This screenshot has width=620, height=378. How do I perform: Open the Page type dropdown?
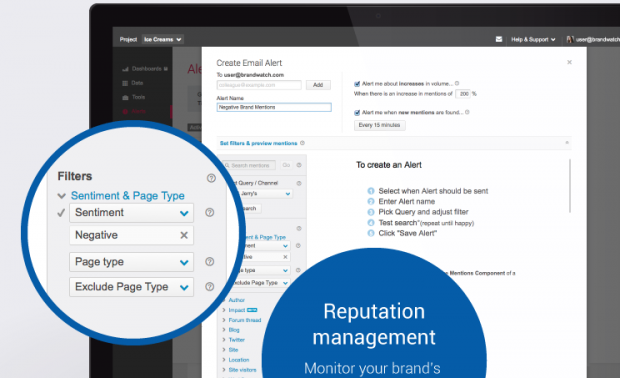point(132,262)
